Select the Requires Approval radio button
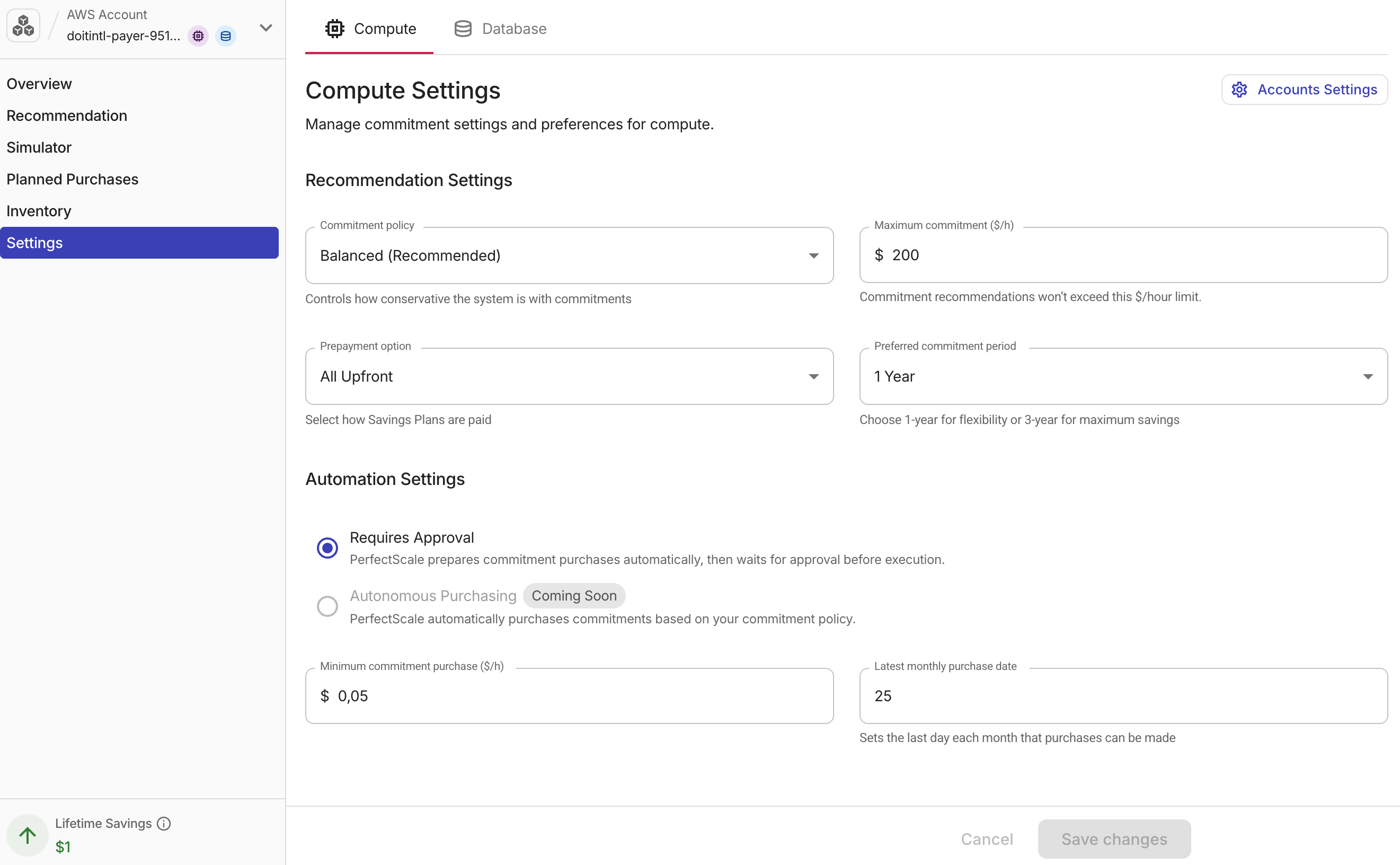 327,548
